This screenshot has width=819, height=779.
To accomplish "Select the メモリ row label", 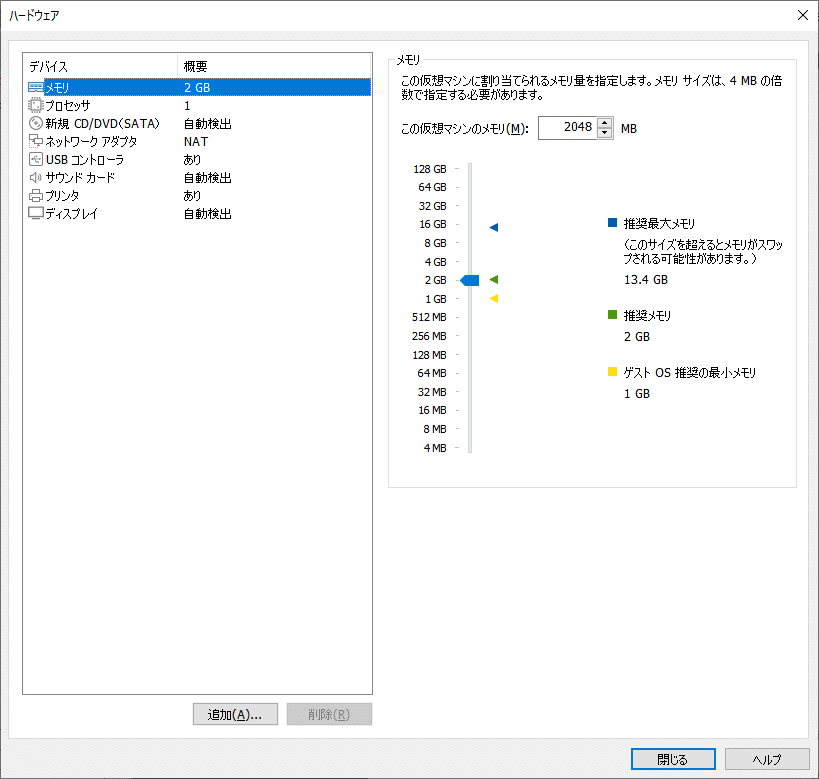I will coord(57,87).
